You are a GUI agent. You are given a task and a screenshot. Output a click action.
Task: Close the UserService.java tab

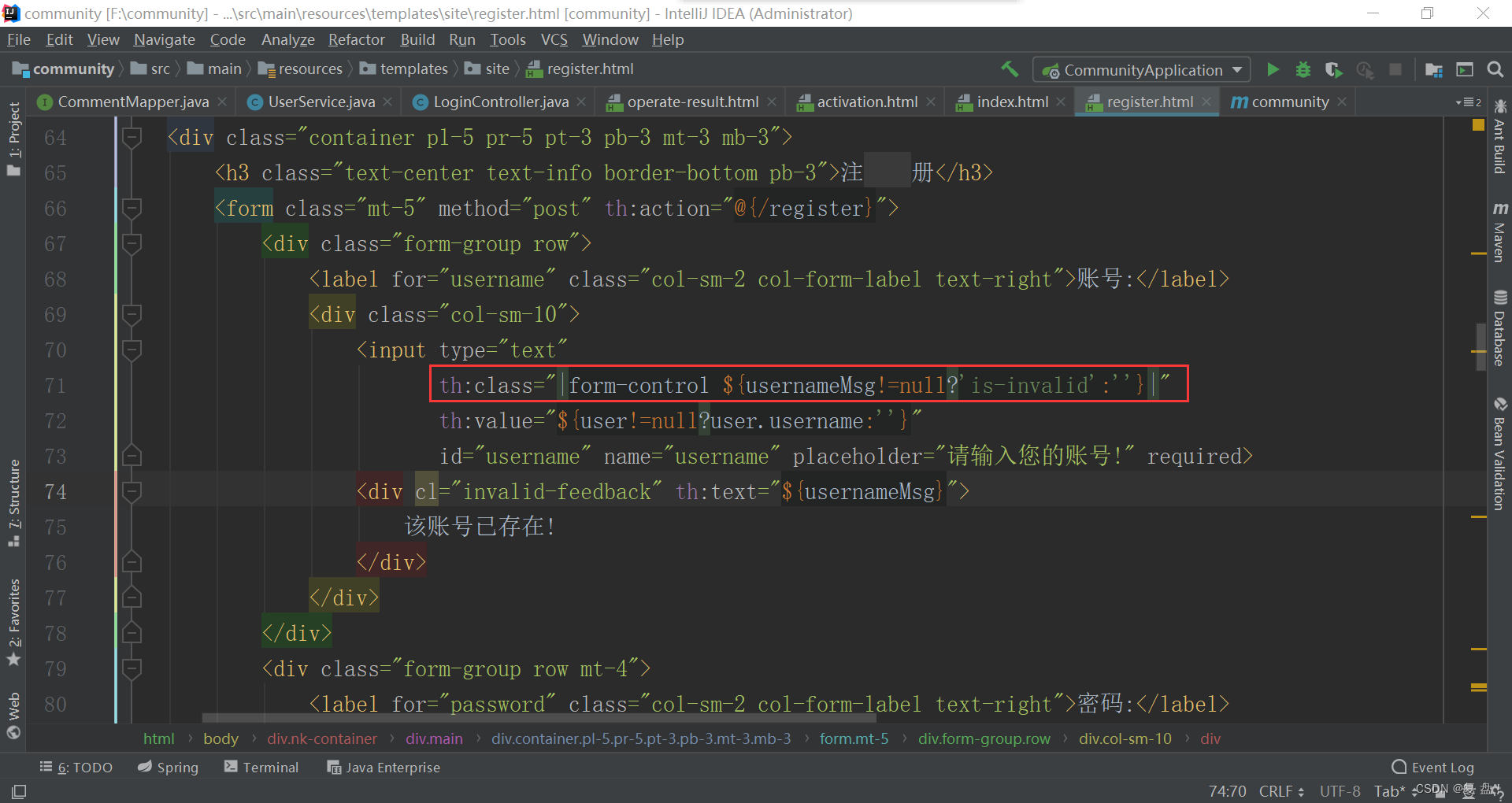point(387,102)
